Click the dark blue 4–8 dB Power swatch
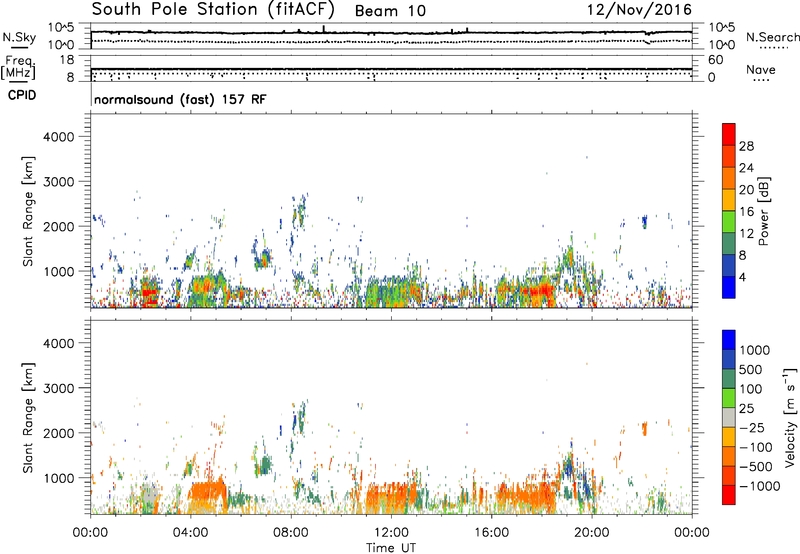This screenshot has width=800, height=554. pyautogui.click(x=729, y=265)
